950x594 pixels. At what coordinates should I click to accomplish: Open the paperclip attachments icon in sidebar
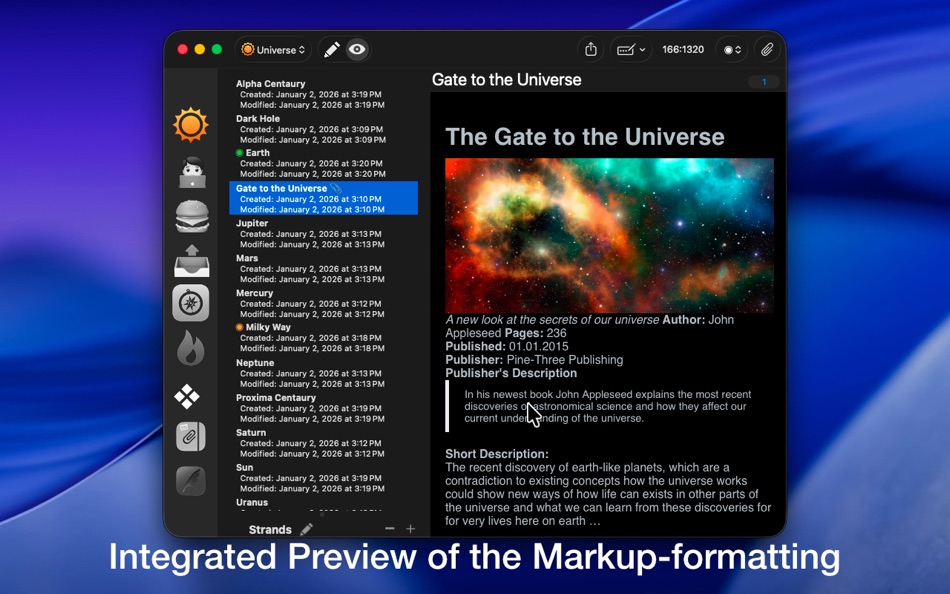(x=190, y=436)
